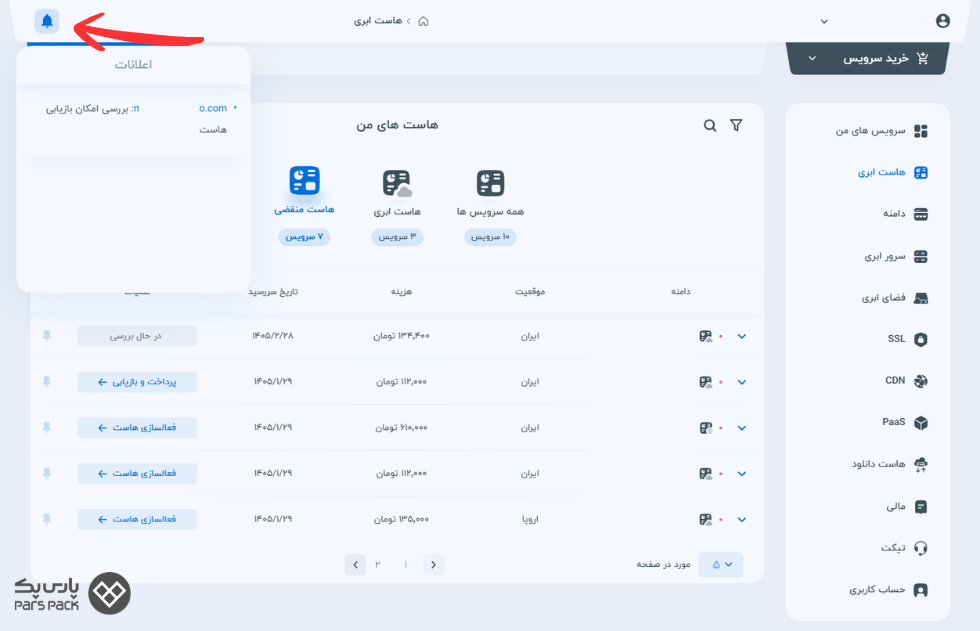This screenshot has width=980, height=631.
Task: Pin the پرداخت و بازیابی row
Action: tap(47, 382)
